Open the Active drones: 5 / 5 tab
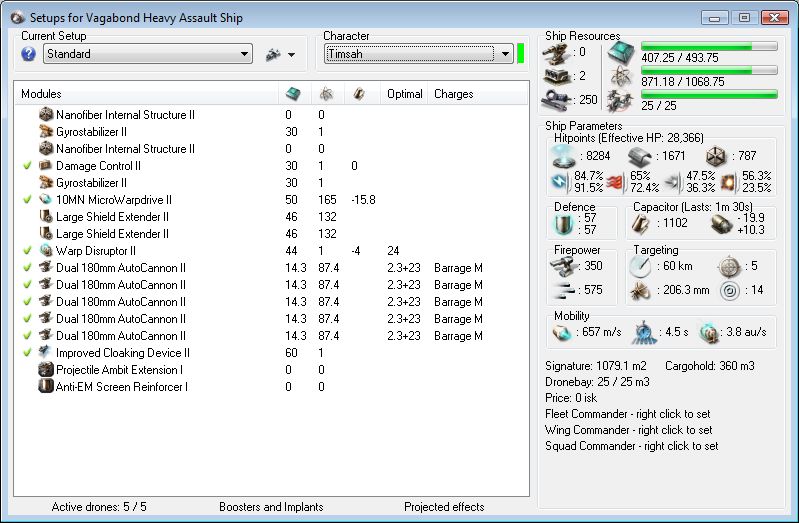799x523 pixels. [99, 507]
